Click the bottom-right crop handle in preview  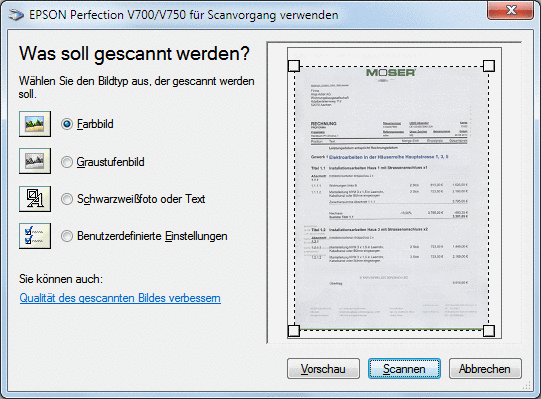[489, 331]
